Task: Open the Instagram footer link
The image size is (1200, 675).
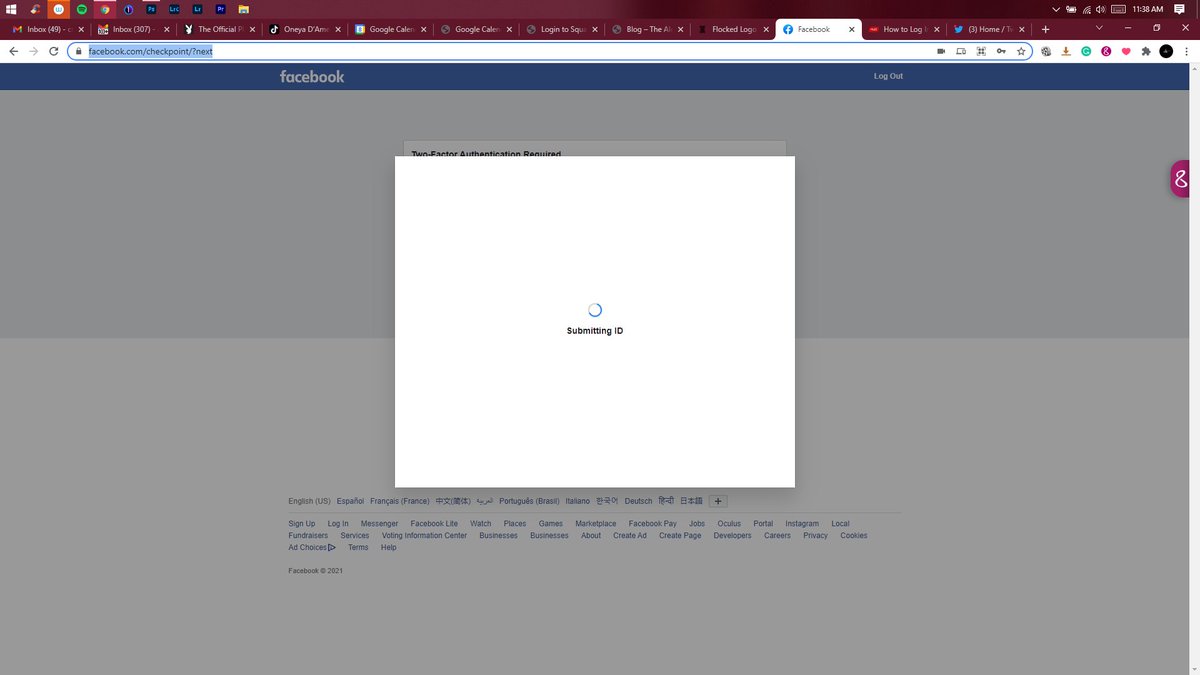Action: coord(802,524)
